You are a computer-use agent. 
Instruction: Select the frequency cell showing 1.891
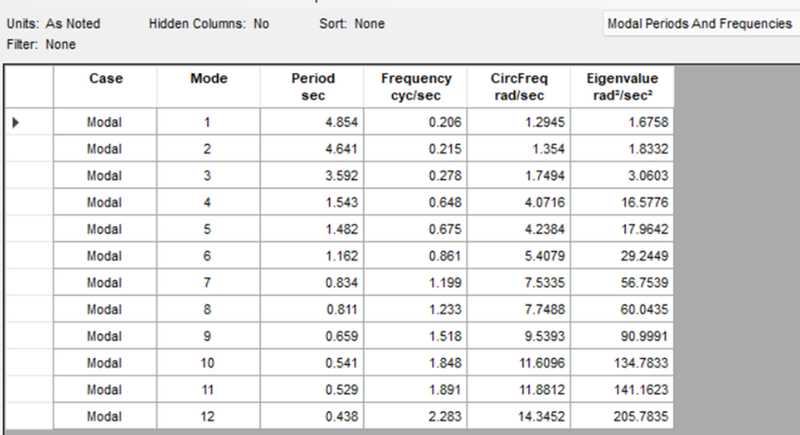(416, 390)
